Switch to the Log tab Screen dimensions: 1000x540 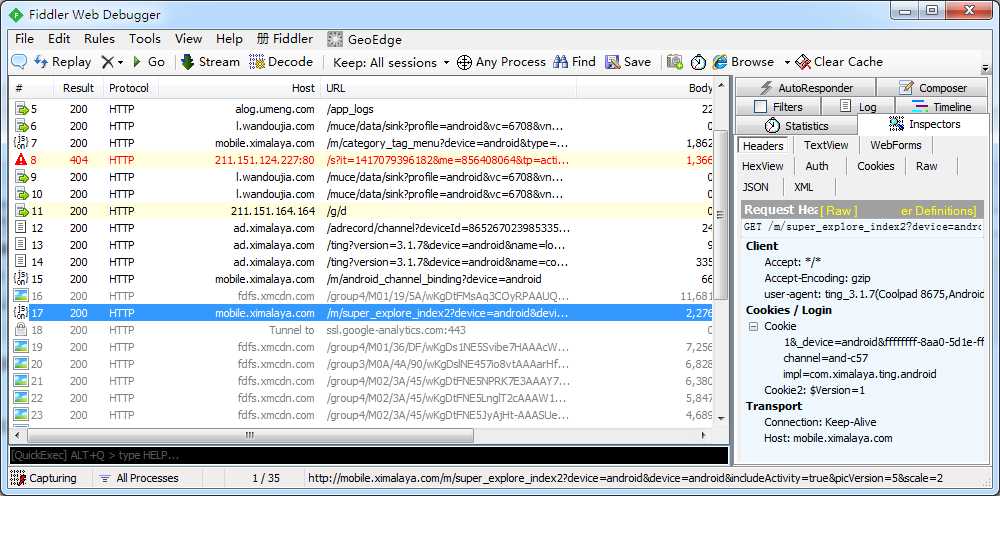click(858, 106)
